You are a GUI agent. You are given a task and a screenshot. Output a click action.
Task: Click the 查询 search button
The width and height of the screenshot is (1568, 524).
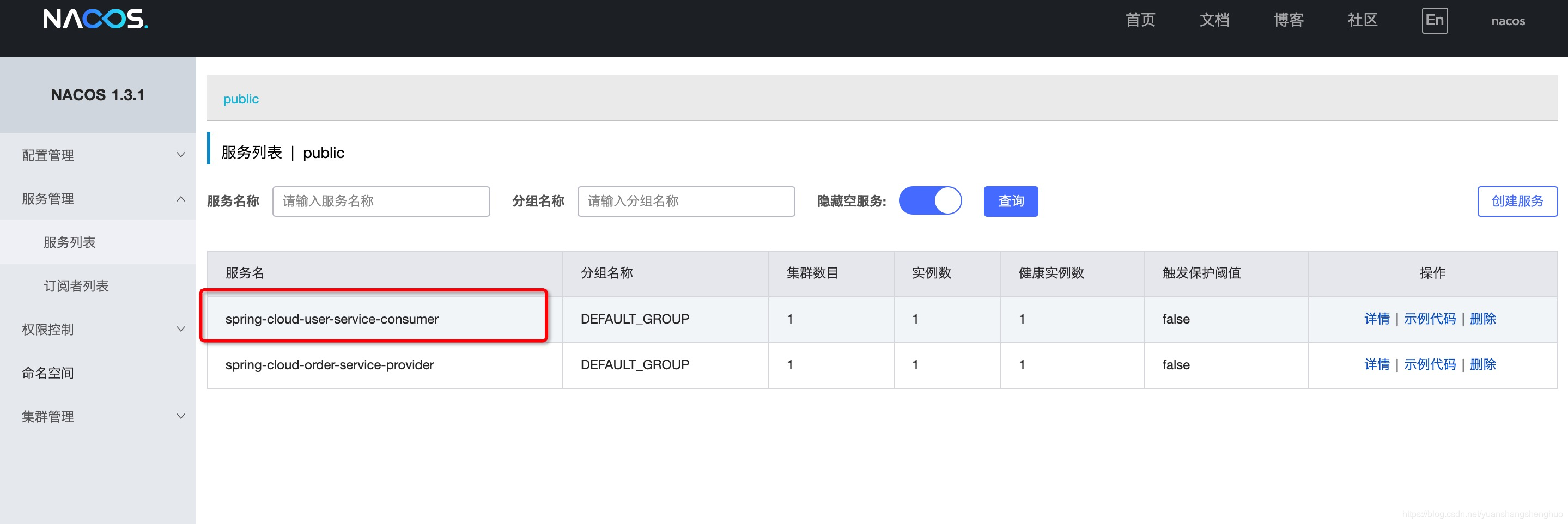1011,202
